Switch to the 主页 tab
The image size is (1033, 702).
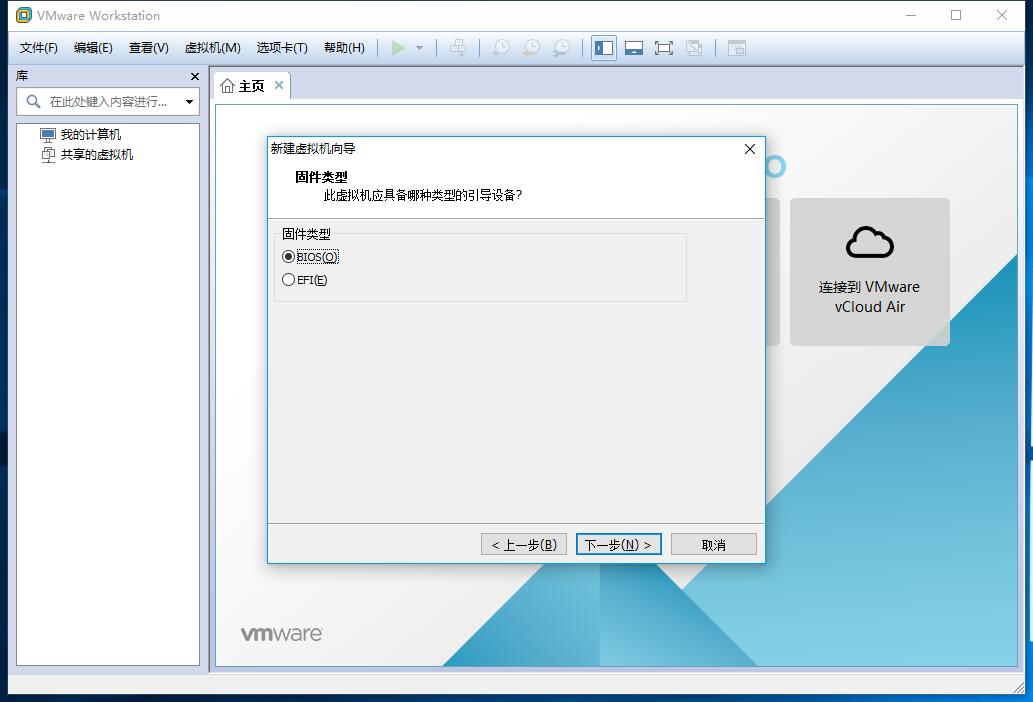pos(250,85)
